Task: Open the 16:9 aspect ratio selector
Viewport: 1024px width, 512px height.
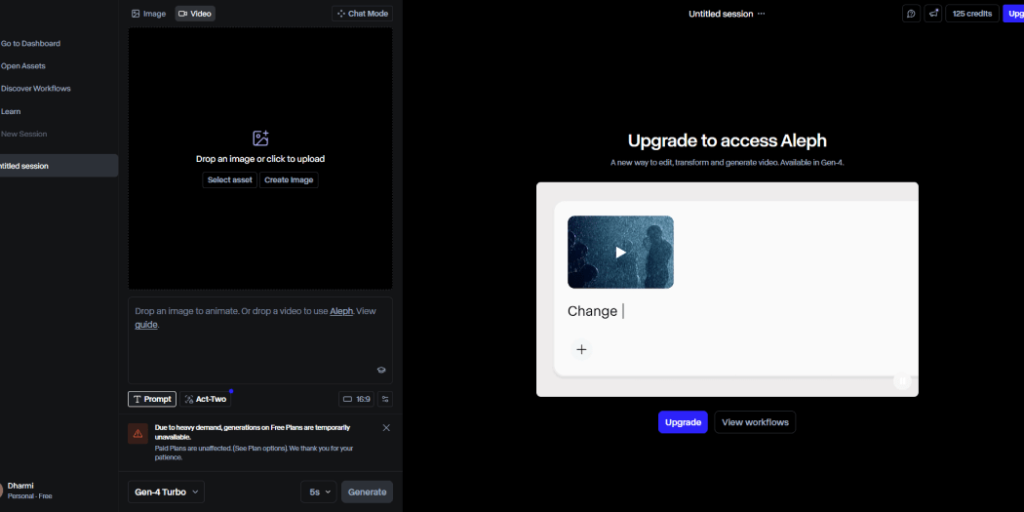Action: (356, 399)
